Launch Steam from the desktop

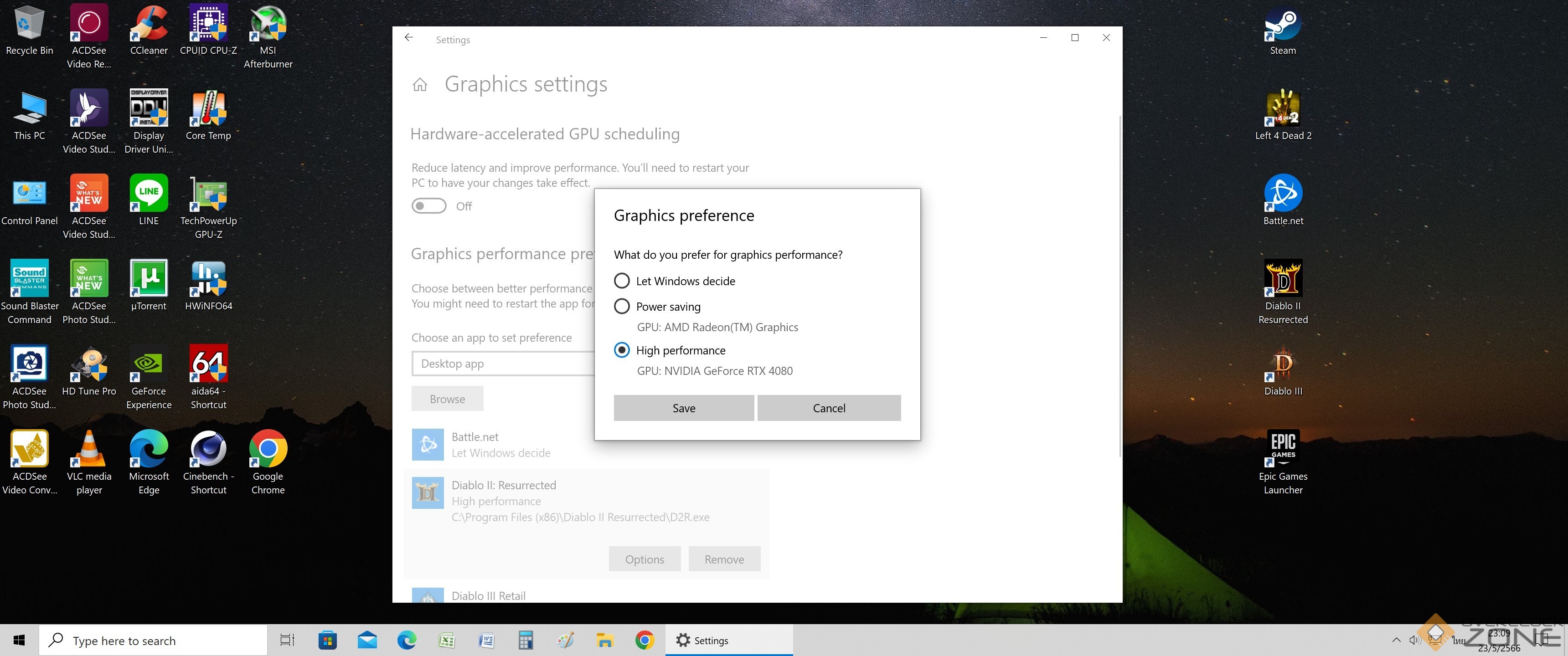coord(1283,31)
